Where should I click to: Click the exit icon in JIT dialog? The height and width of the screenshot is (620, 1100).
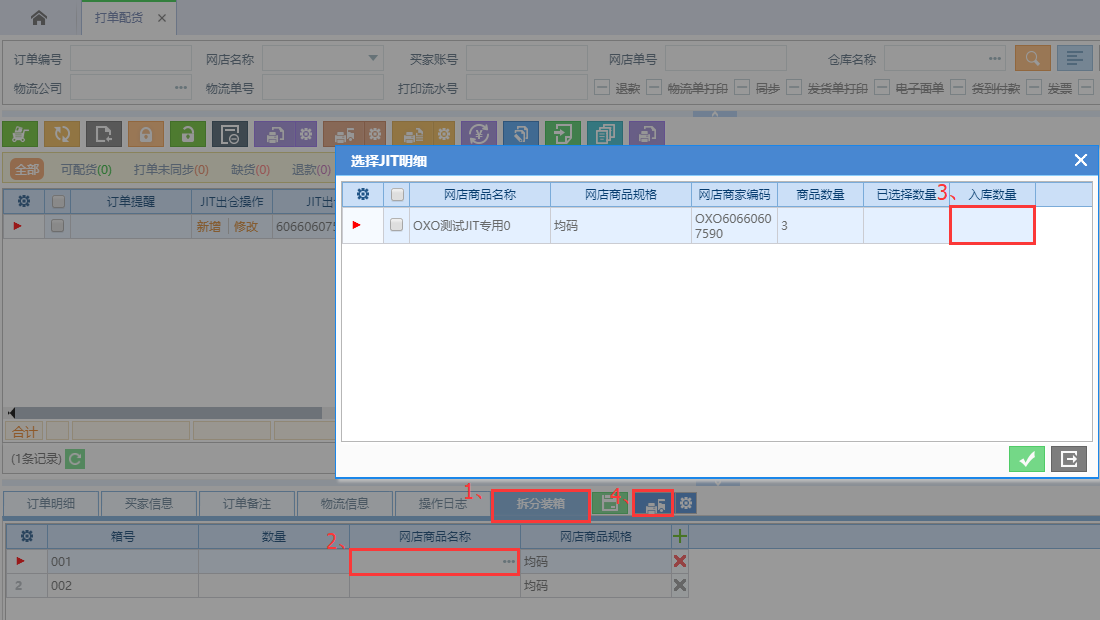(1069, 459)
